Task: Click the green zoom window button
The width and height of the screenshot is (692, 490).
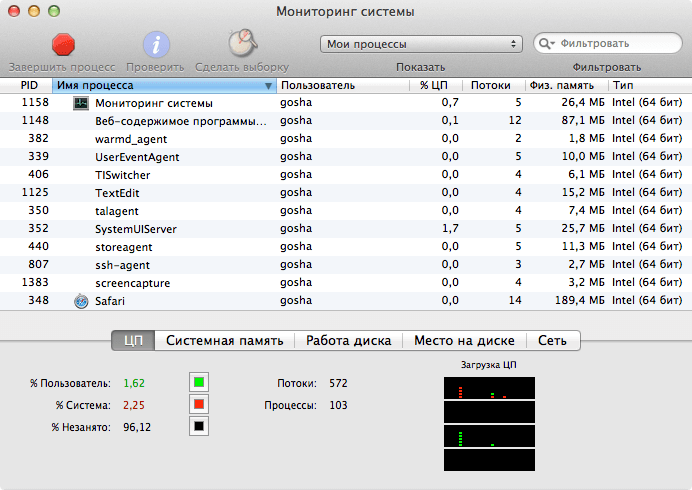Action: click(x=54, y=11)
